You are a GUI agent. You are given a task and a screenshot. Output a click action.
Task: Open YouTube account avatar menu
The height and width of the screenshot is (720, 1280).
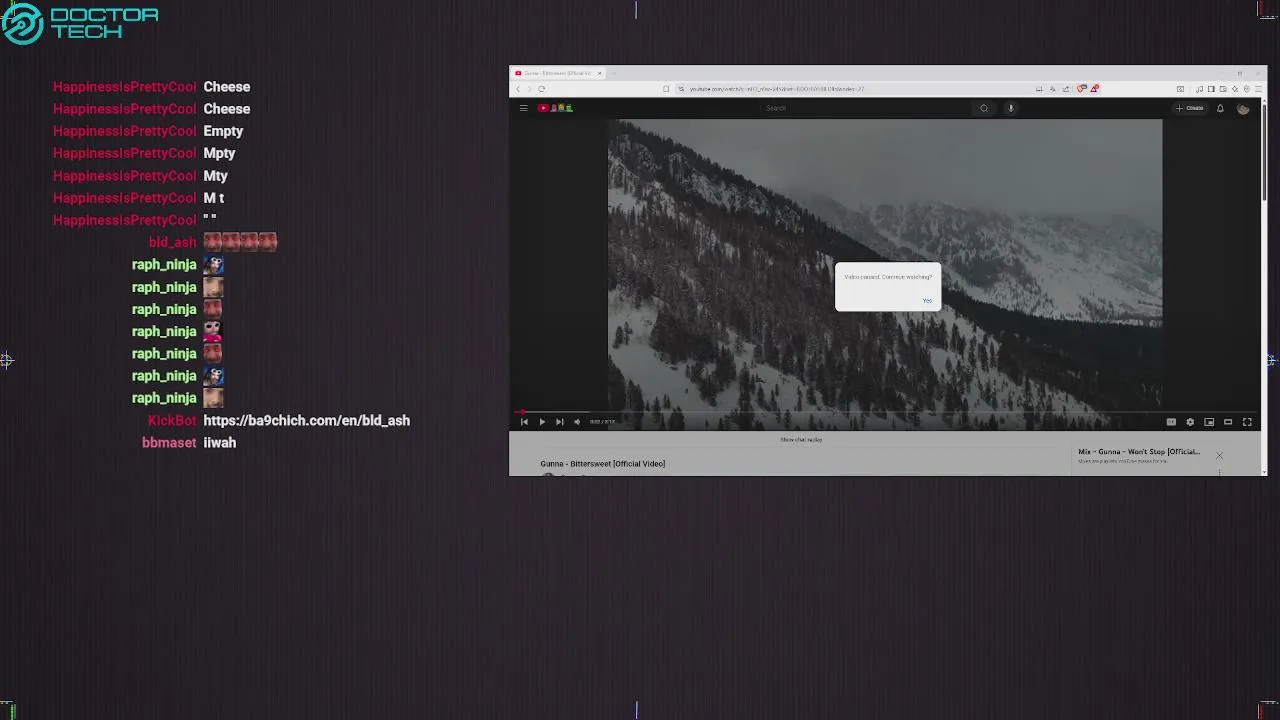pos(1243,108)
